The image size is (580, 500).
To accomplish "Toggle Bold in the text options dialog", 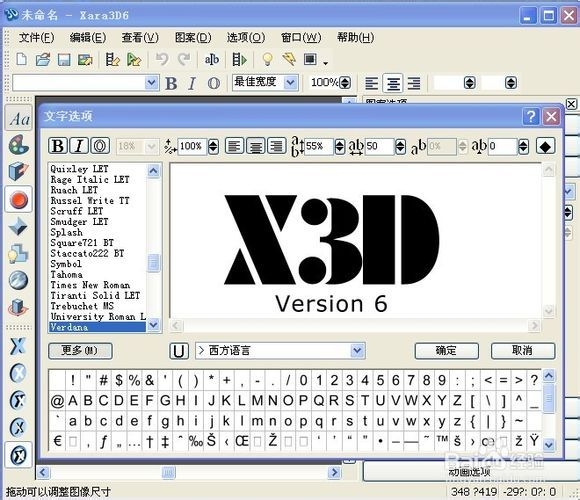I will [58, 146].
